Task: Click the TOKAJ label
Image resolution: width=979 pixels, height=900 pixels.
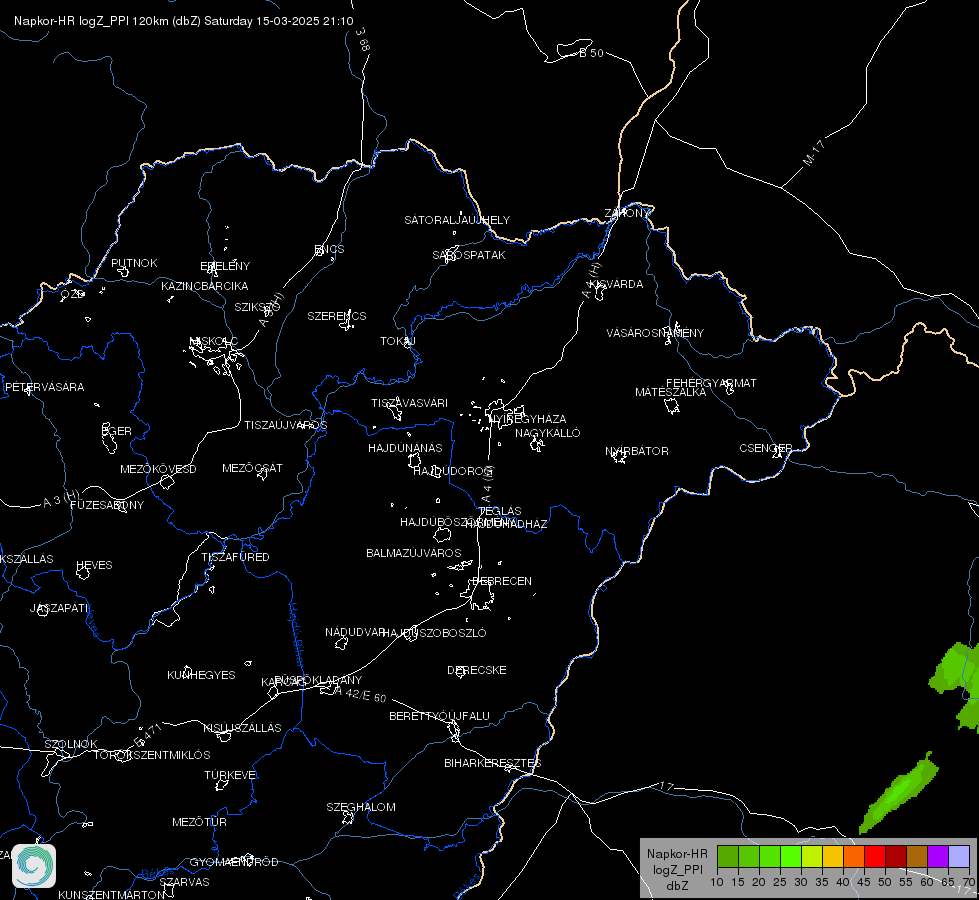Action: (x=398, y=341)
